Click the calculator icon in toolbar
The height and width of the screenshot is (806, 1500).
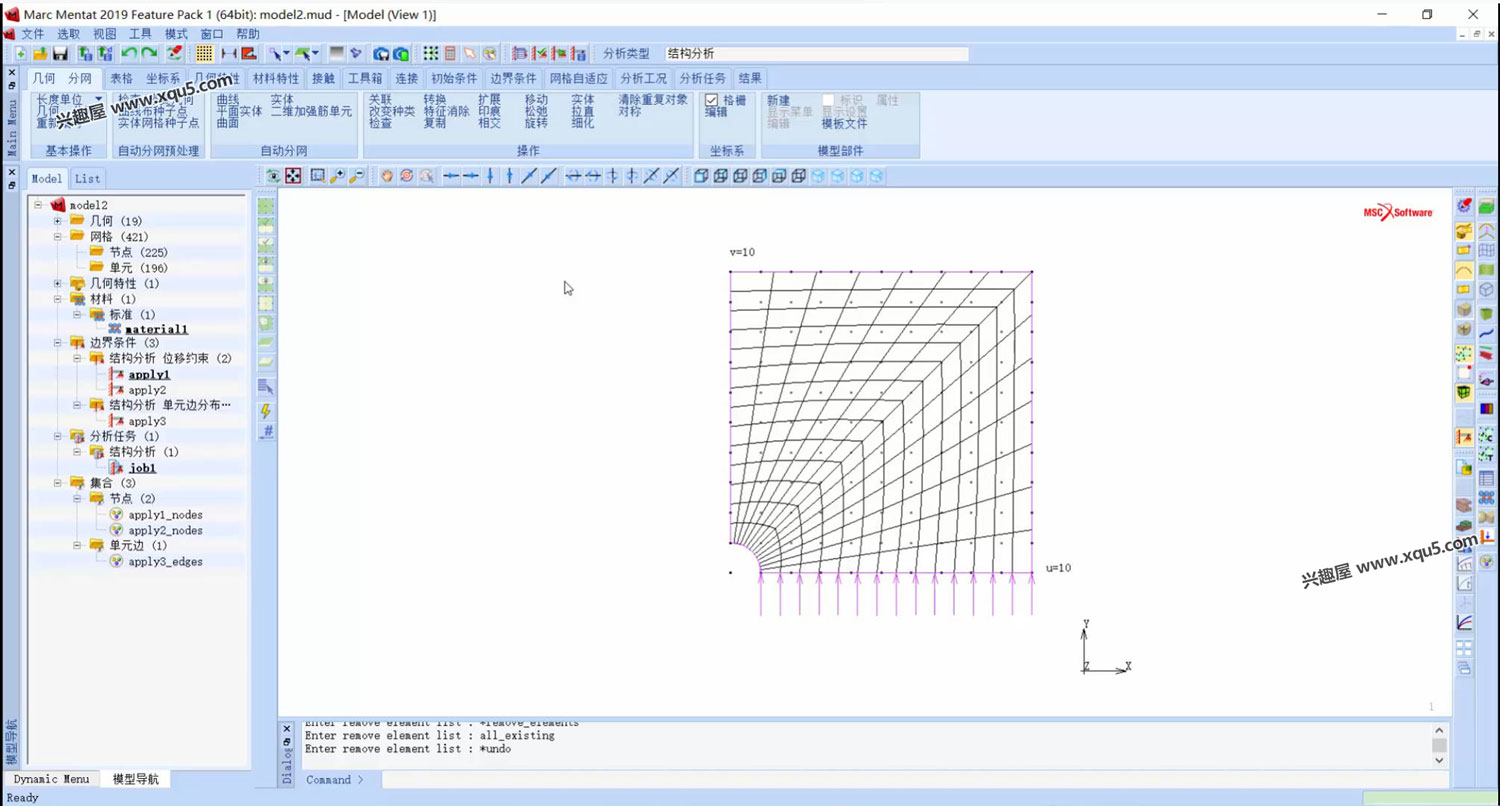pyautogui.click(x=451, y=53)
